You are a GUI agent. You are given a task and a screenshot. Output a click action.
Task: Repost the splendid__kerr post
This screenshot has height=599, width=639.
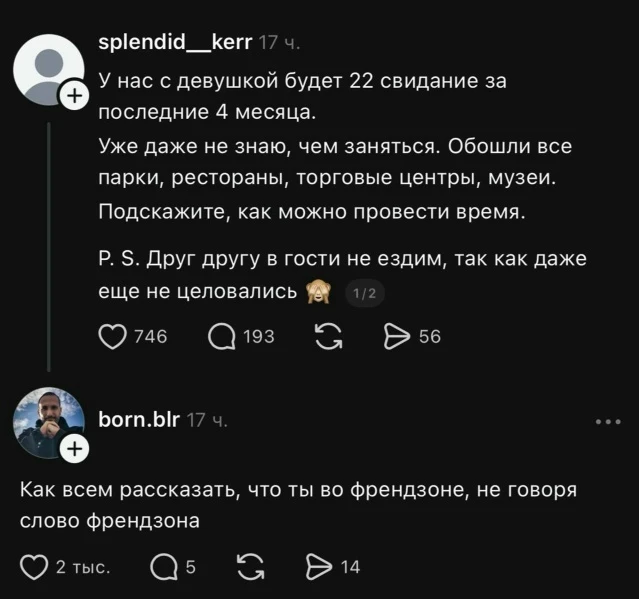pos(328,337)
